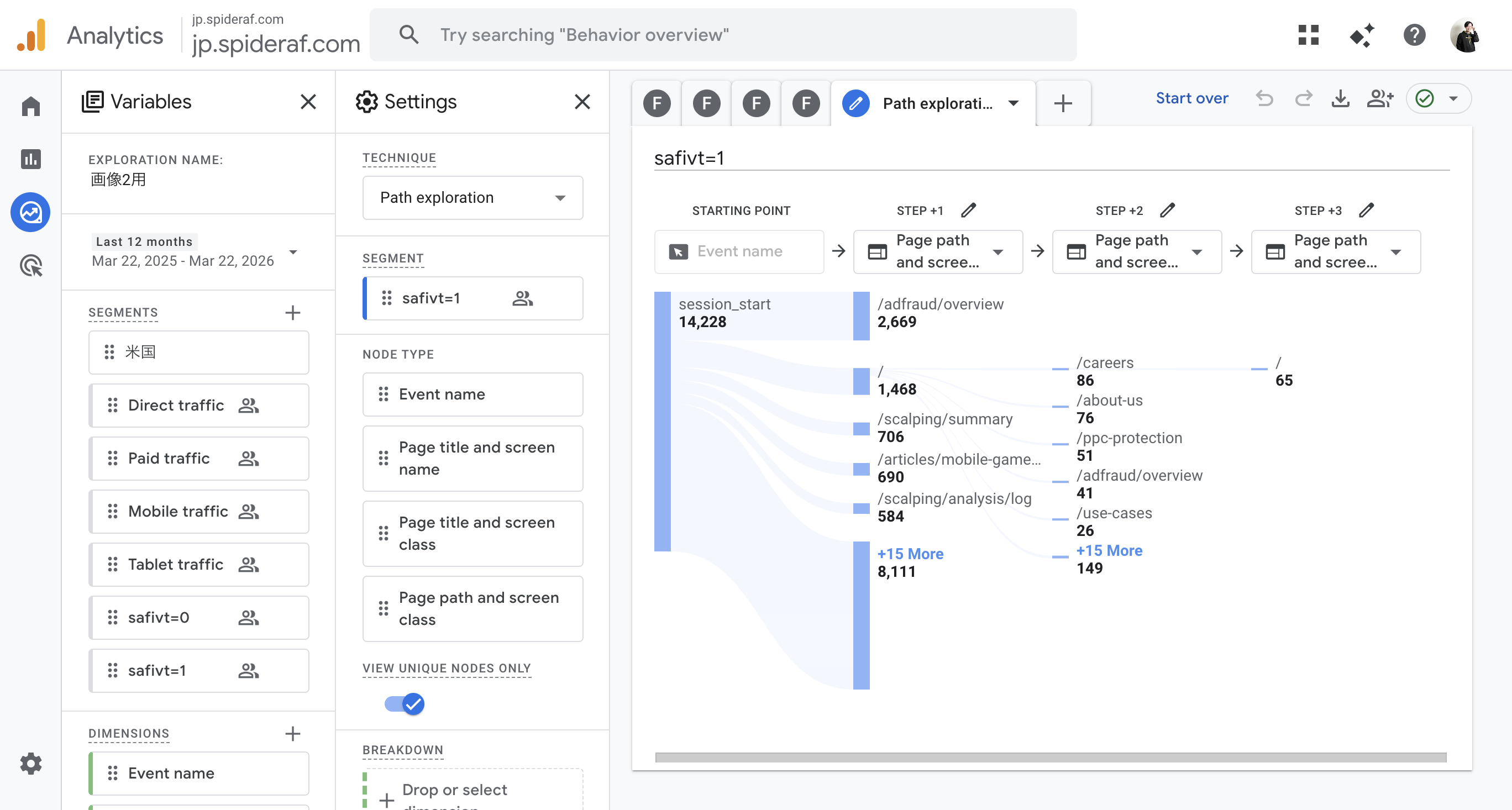Click the share exploration icon
Viewport: 1512px width, 810px height.
(x=1379, y=98)
